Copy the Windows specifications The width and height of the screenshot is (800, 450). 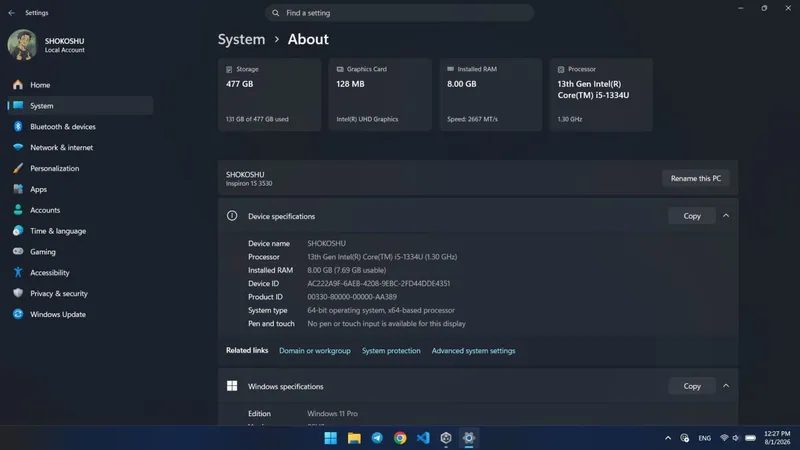point(692,386)
